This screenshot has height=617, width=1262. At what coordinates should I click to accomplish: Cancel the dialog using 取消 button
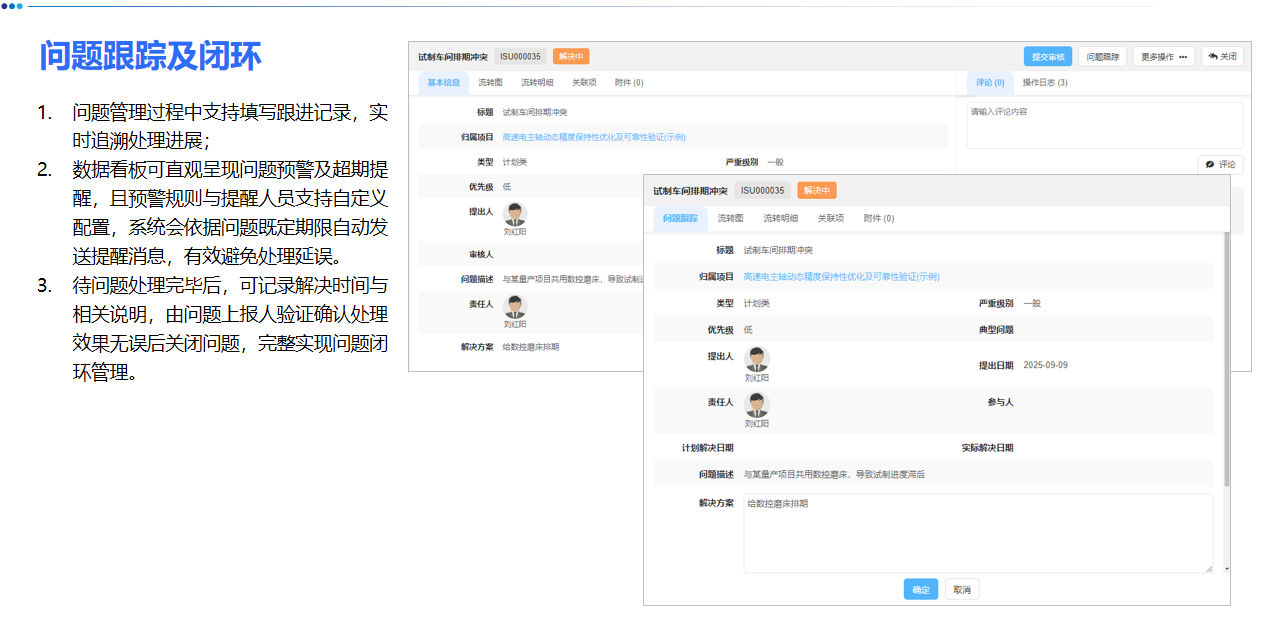(x=961, y=589)
